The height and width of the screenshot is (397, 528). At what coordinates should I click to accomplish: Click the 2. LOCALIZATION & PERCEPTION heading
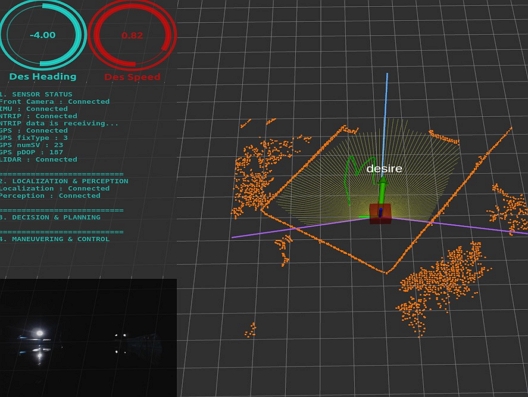pyautogui.click(x=64, y=181)
